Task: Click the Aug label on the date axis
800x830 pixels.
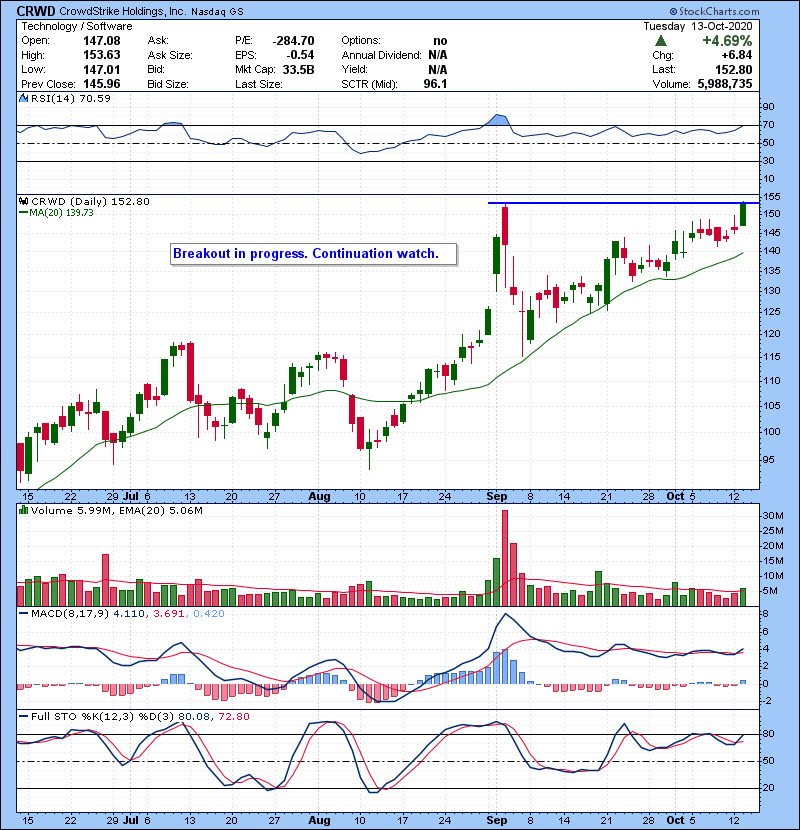Action: 320,496
